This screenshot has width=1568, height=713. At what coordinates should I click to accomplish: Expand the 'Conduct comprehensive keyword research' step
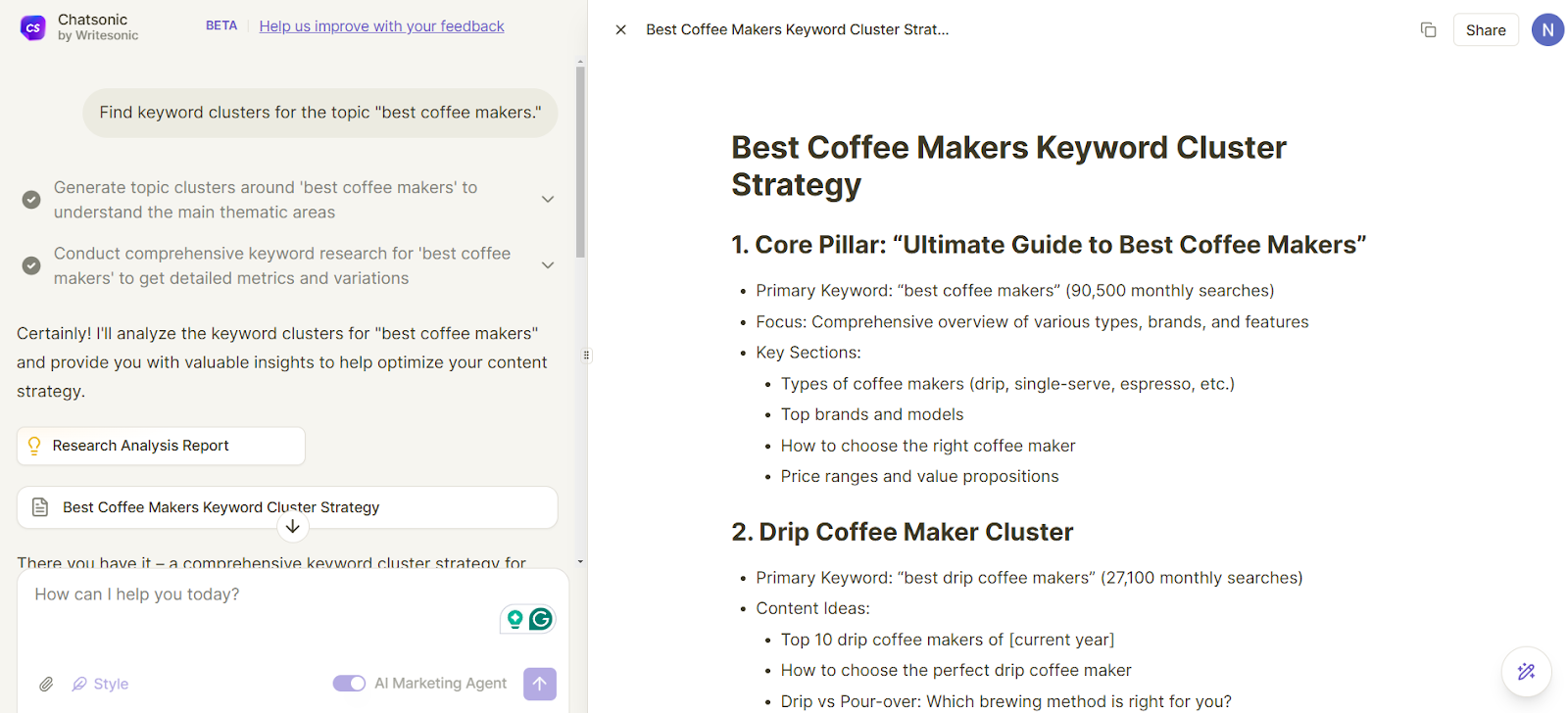point(548,265)
